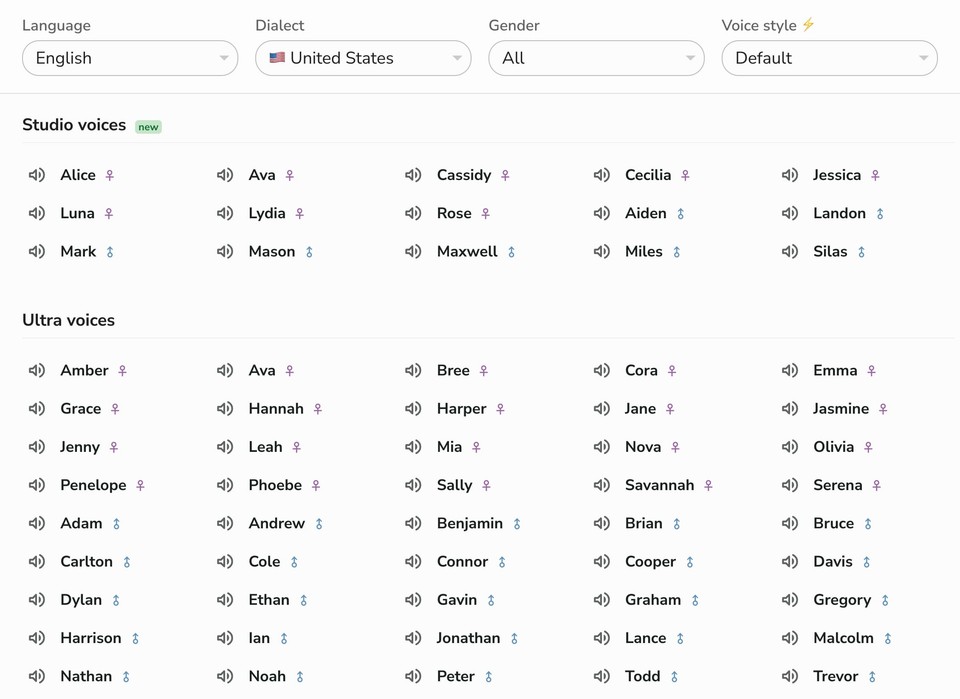
Task: Play Savannah's voice preview
Action: coord(601,485)
